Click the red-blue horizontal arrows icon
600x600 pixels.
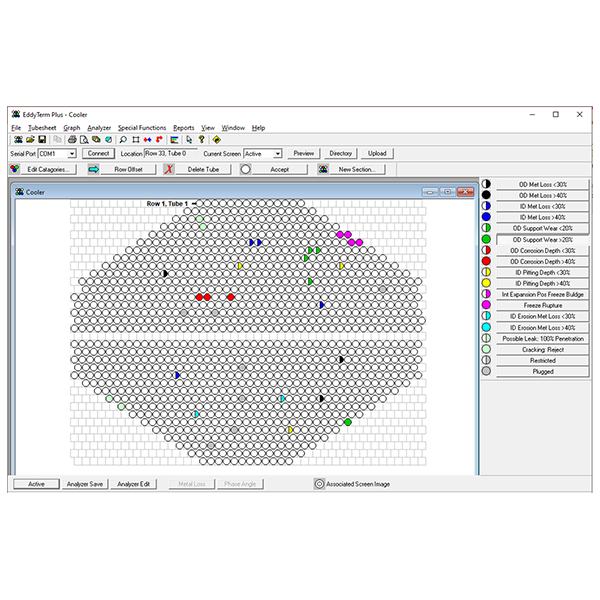[147, 140]
